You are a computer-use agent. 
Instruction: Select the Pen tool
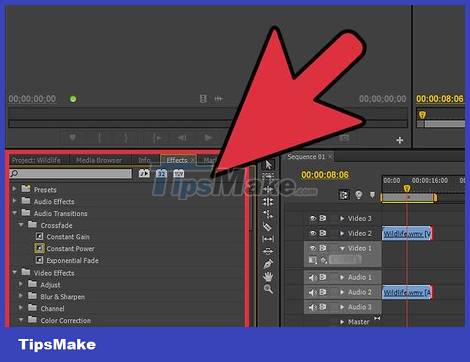268,264
